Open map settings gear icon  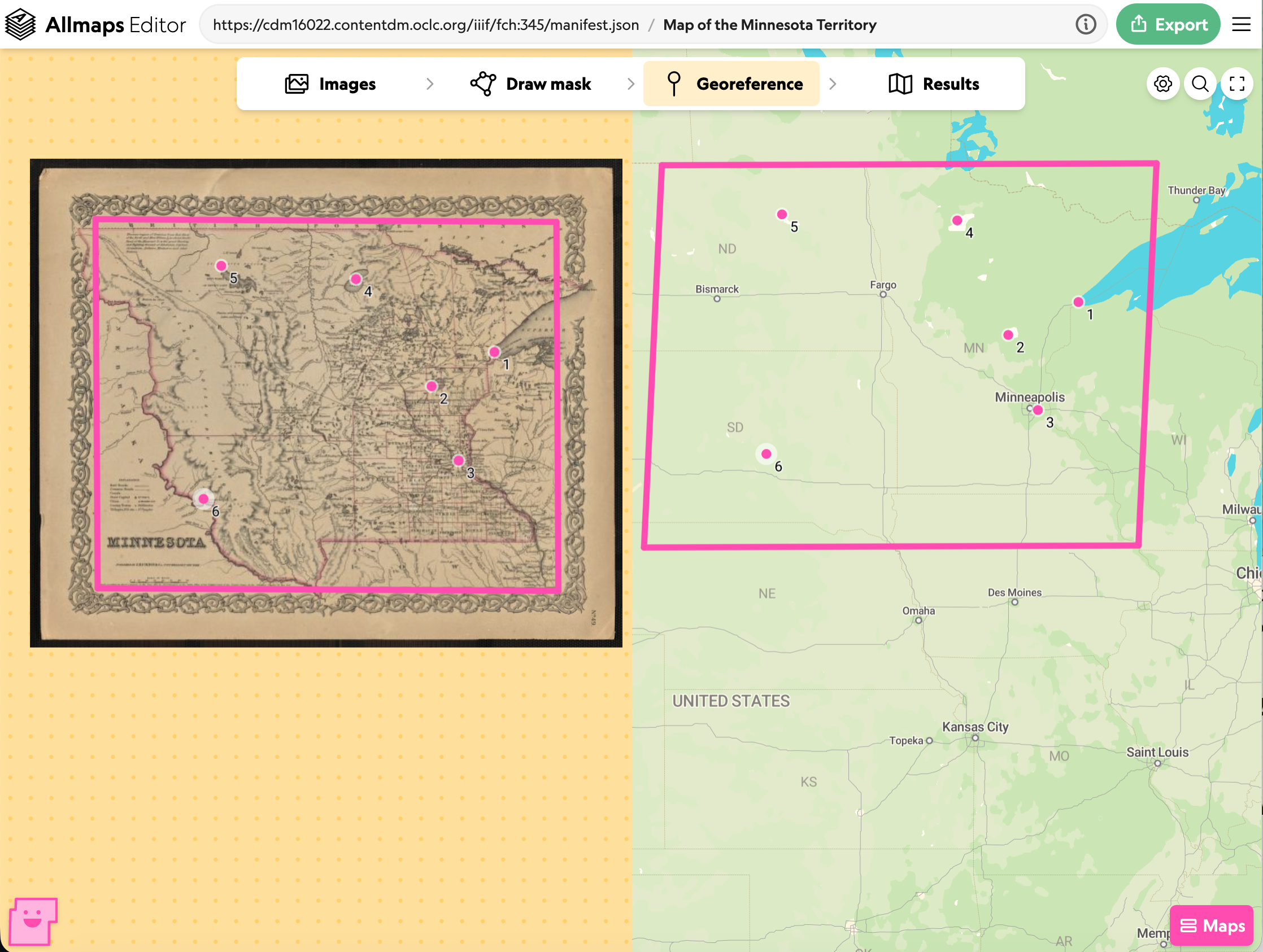(1162, 84)
